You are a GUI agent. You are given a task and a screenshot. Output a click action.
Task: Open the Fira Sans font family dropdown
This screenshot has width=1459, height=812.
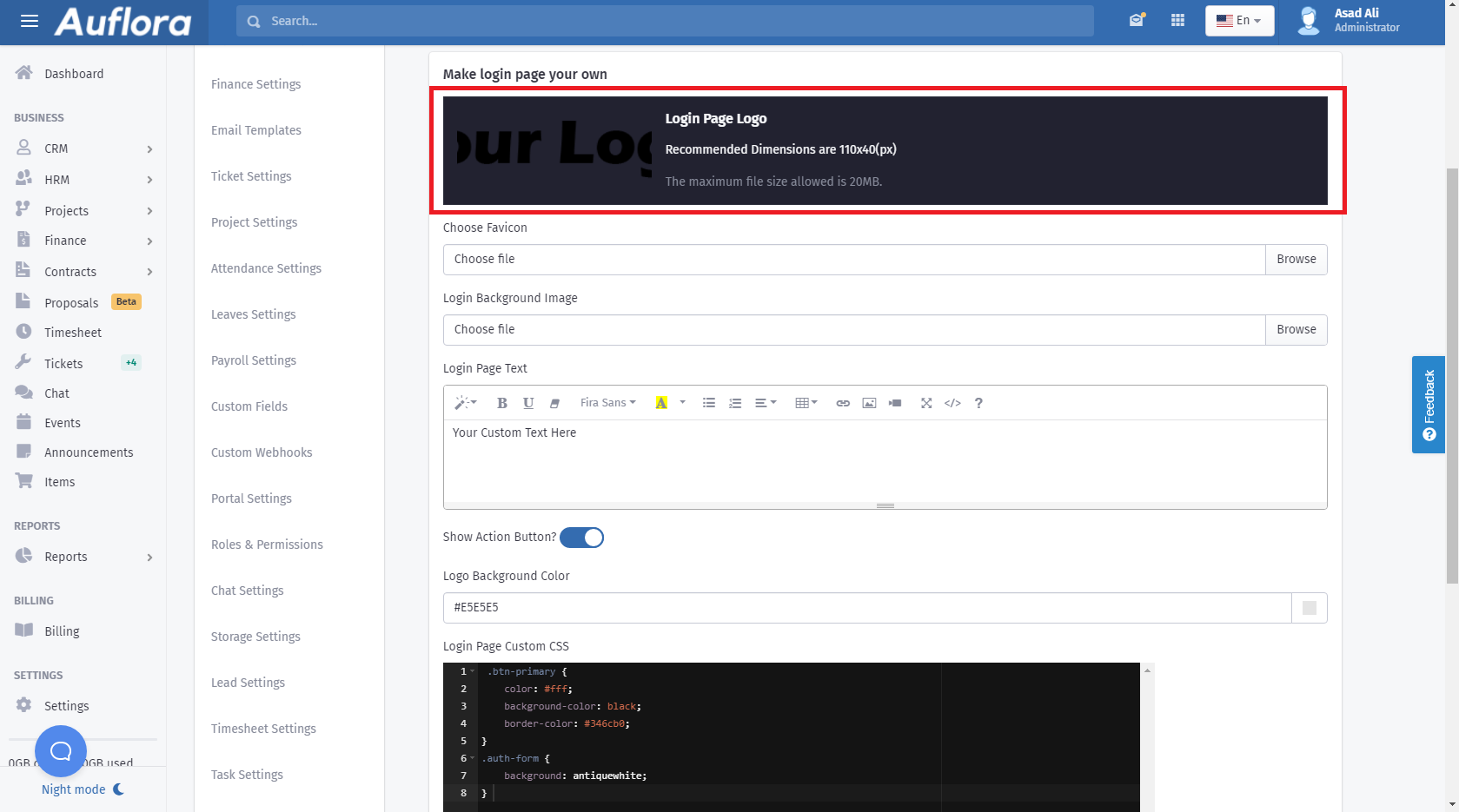[607, 402]
